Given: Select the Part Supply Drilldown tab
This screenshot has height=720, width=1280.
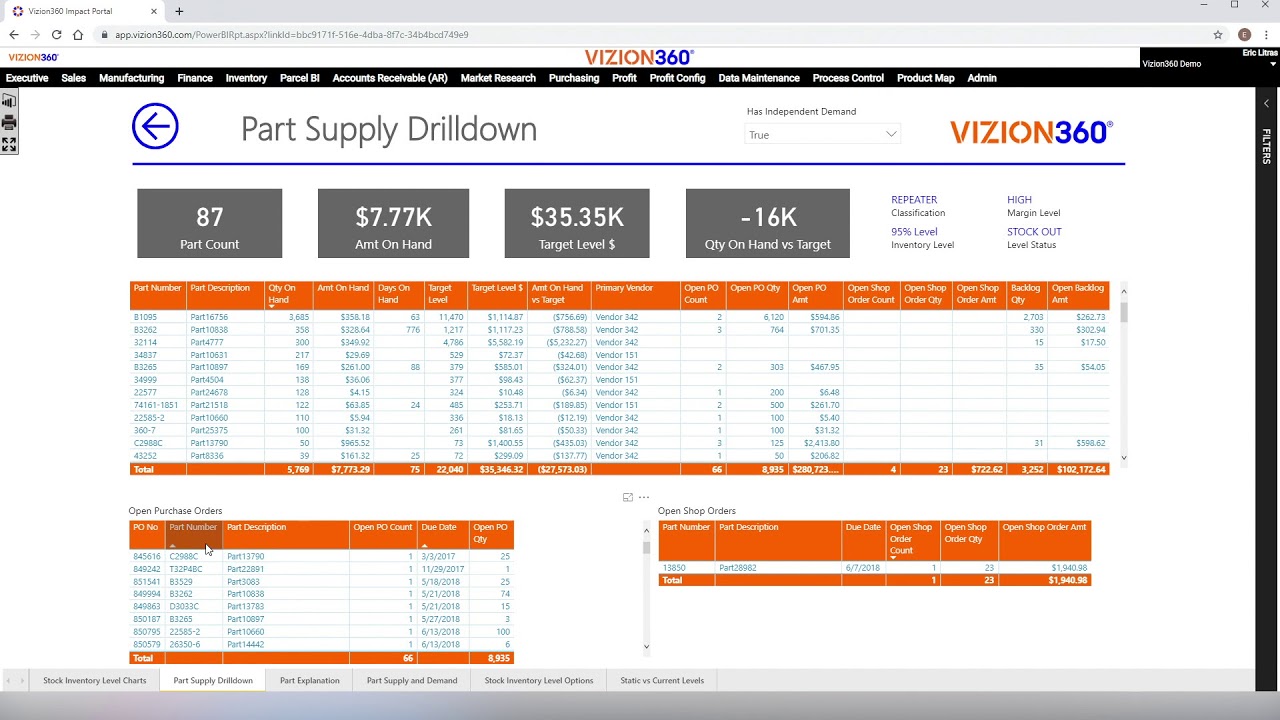Looking at the screenshot, I should point(213,680).
